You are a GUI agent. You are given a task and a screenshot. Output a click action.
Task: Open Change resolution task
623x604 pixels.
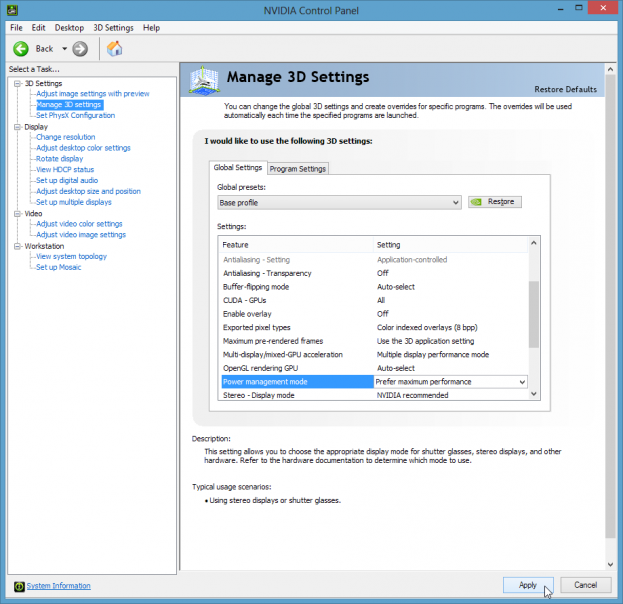(66, 137)
